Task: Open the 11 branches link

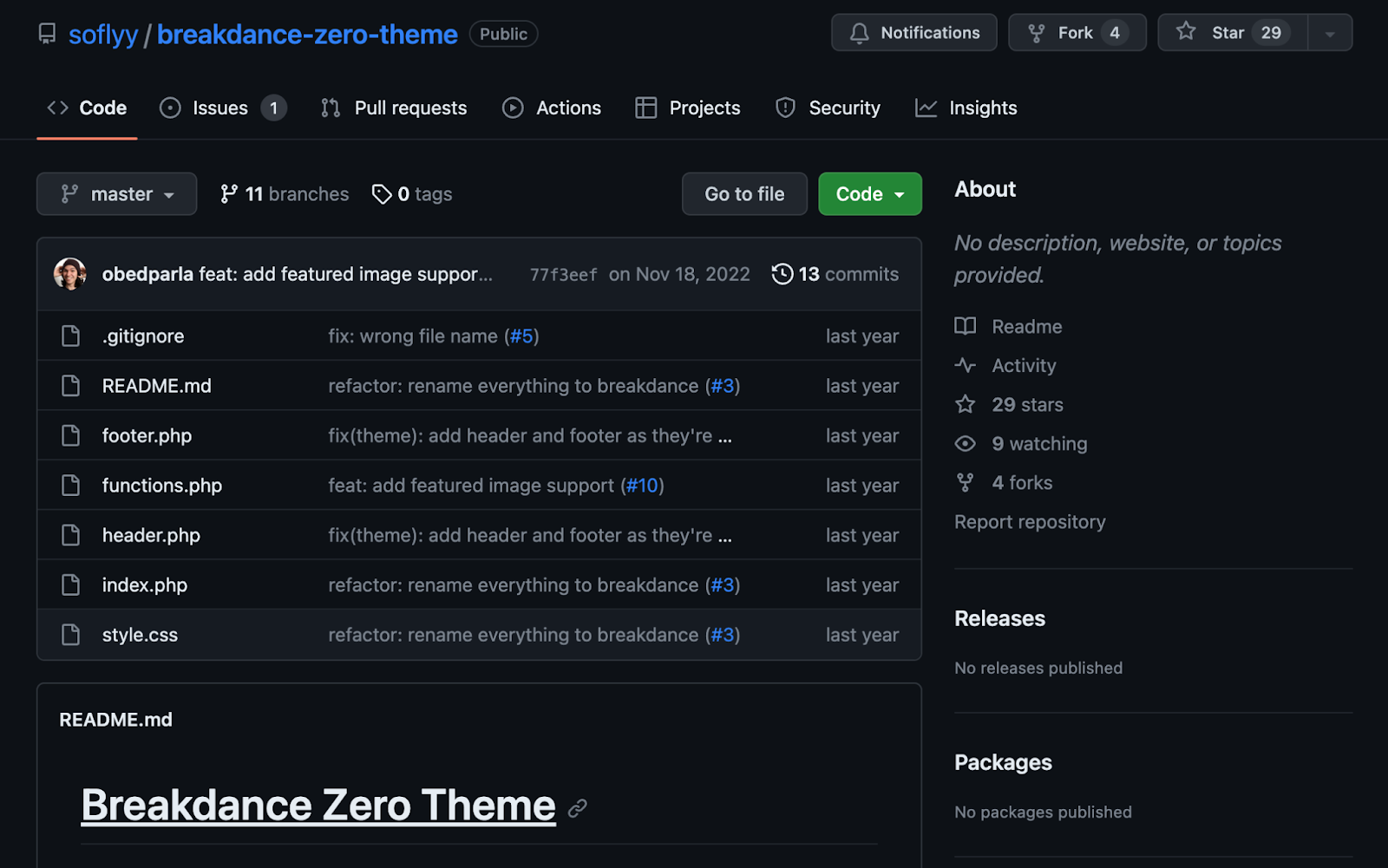Action: 285,194
